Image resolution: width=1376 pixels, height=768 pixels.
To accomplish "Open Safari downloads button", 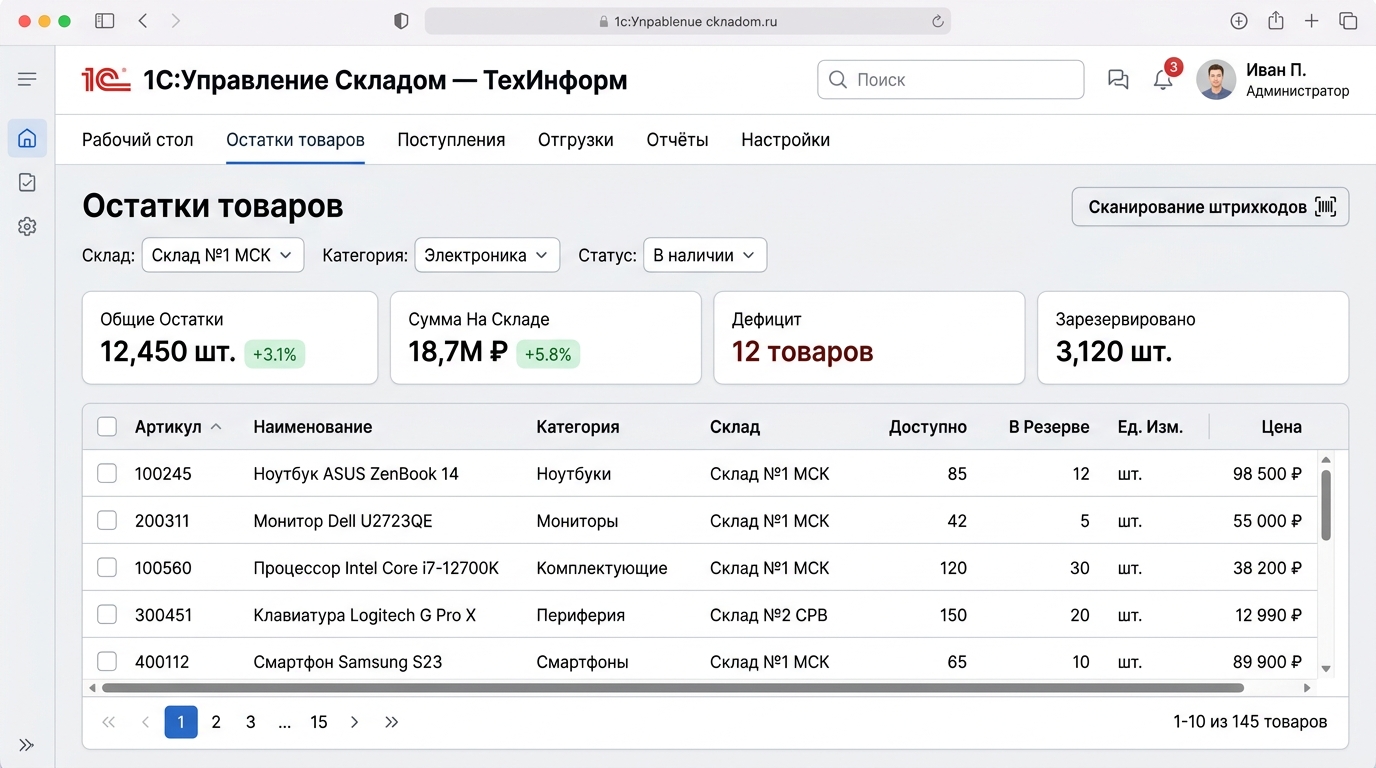I will pyautogui.click(x=1239, y=21).
